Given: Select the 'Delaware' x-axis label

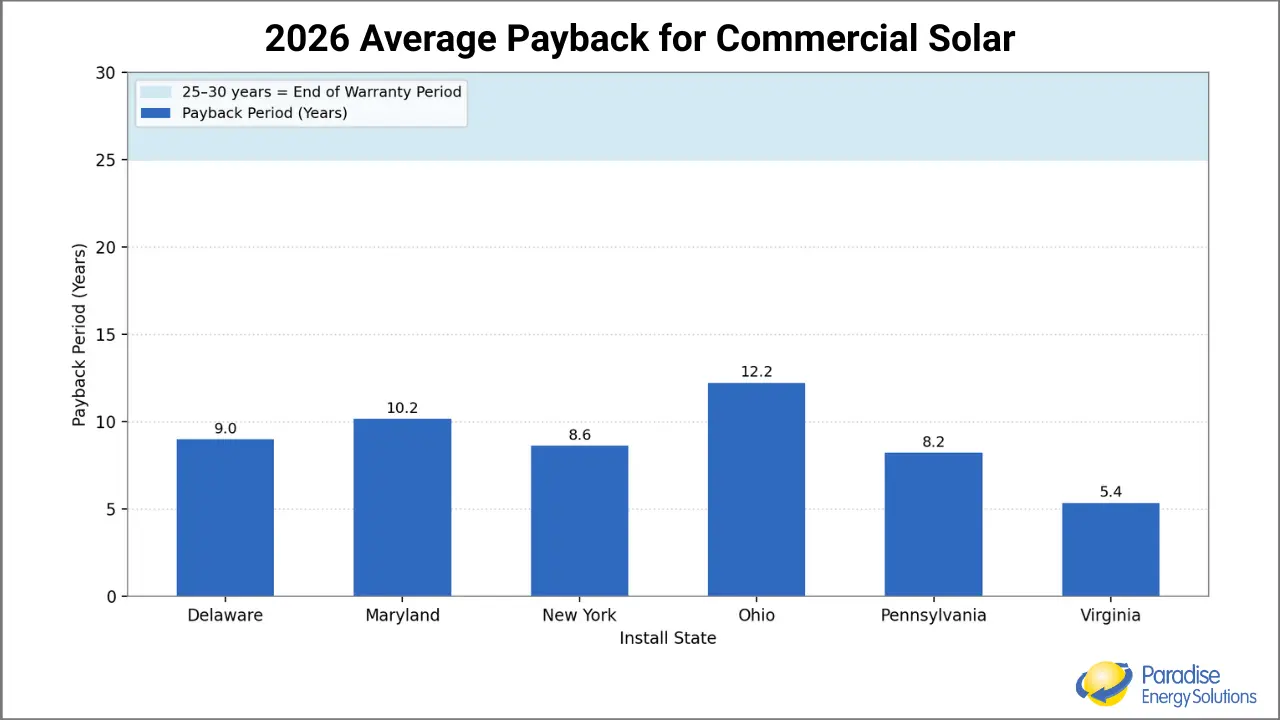Looking at the screenshot, I should tap(225, 615).
